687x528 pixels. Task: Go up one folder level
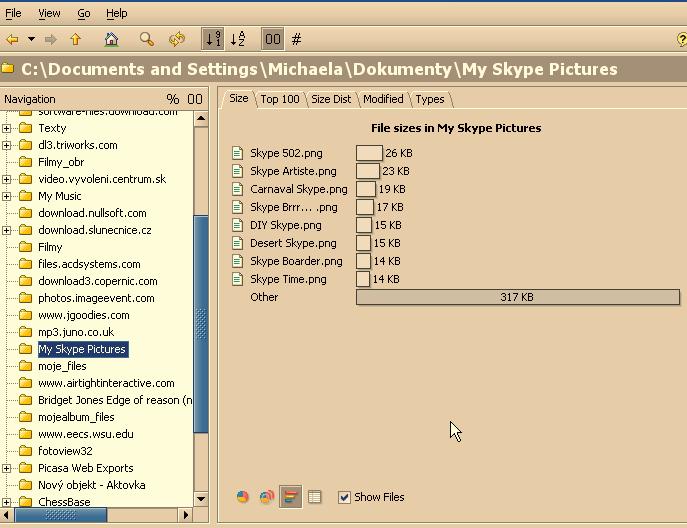tap(76, 39)
